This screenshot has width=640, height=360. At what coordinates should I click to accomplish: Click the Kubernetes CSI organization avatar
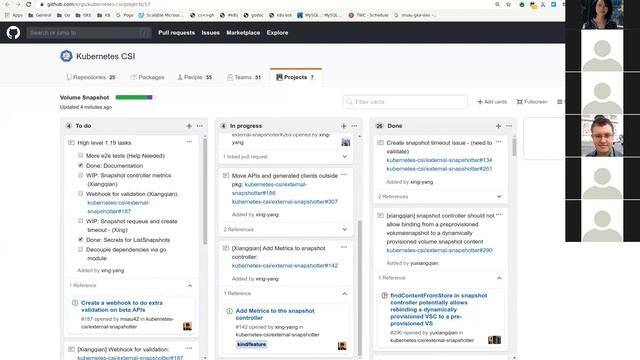coord(66,56)
